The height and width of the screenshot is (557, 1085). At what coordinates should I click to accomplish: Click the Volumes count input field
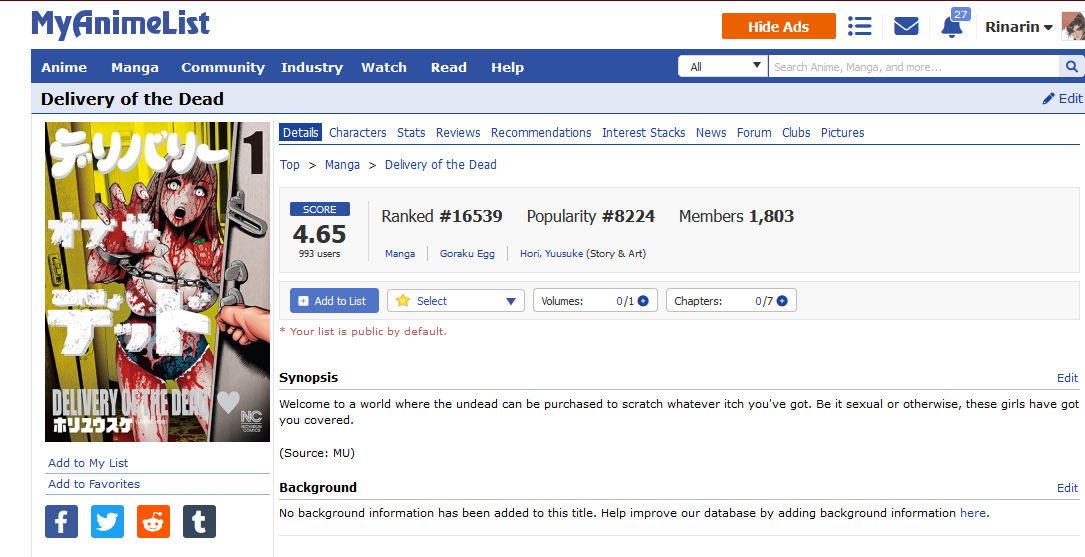click(x=620, y=301)
